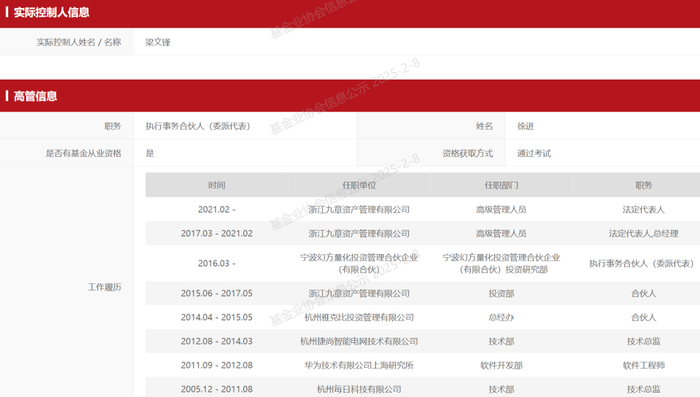This screenshot has height=397, width=700.
Task: Click 华为技术有限公司上海研究所
Action: [359, 365]
